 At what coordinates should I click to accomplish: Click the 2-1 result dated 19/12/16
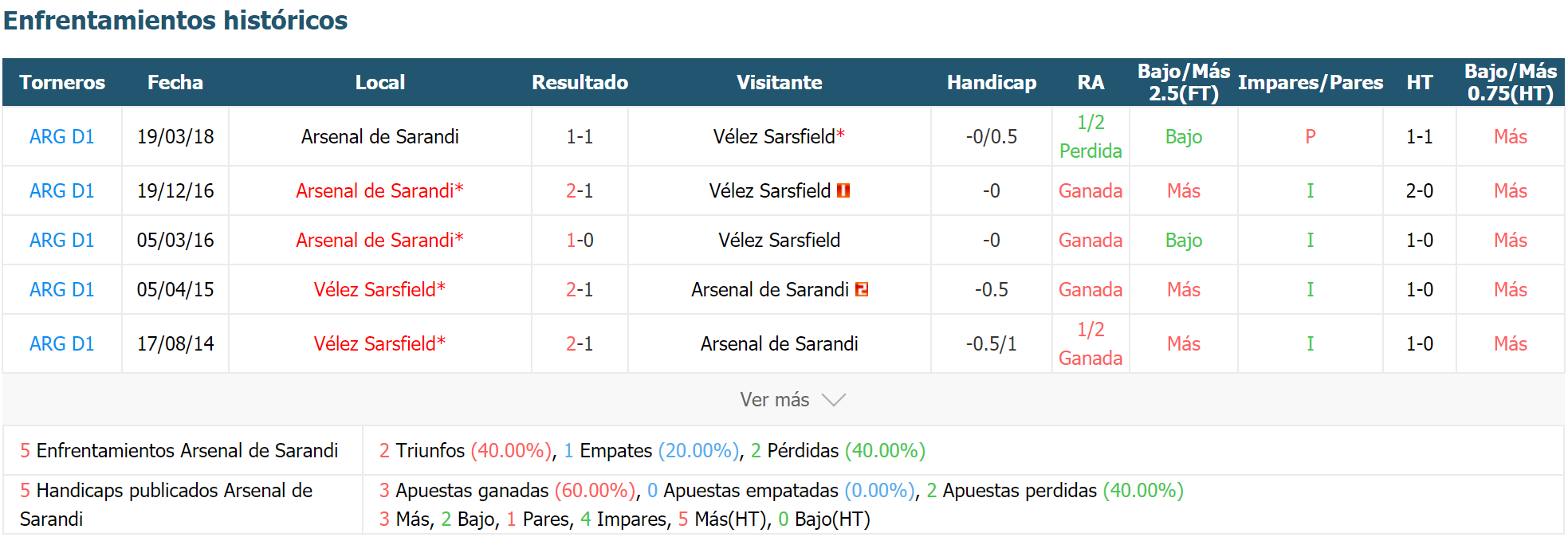pyautogui.click(x=580, y=190)
